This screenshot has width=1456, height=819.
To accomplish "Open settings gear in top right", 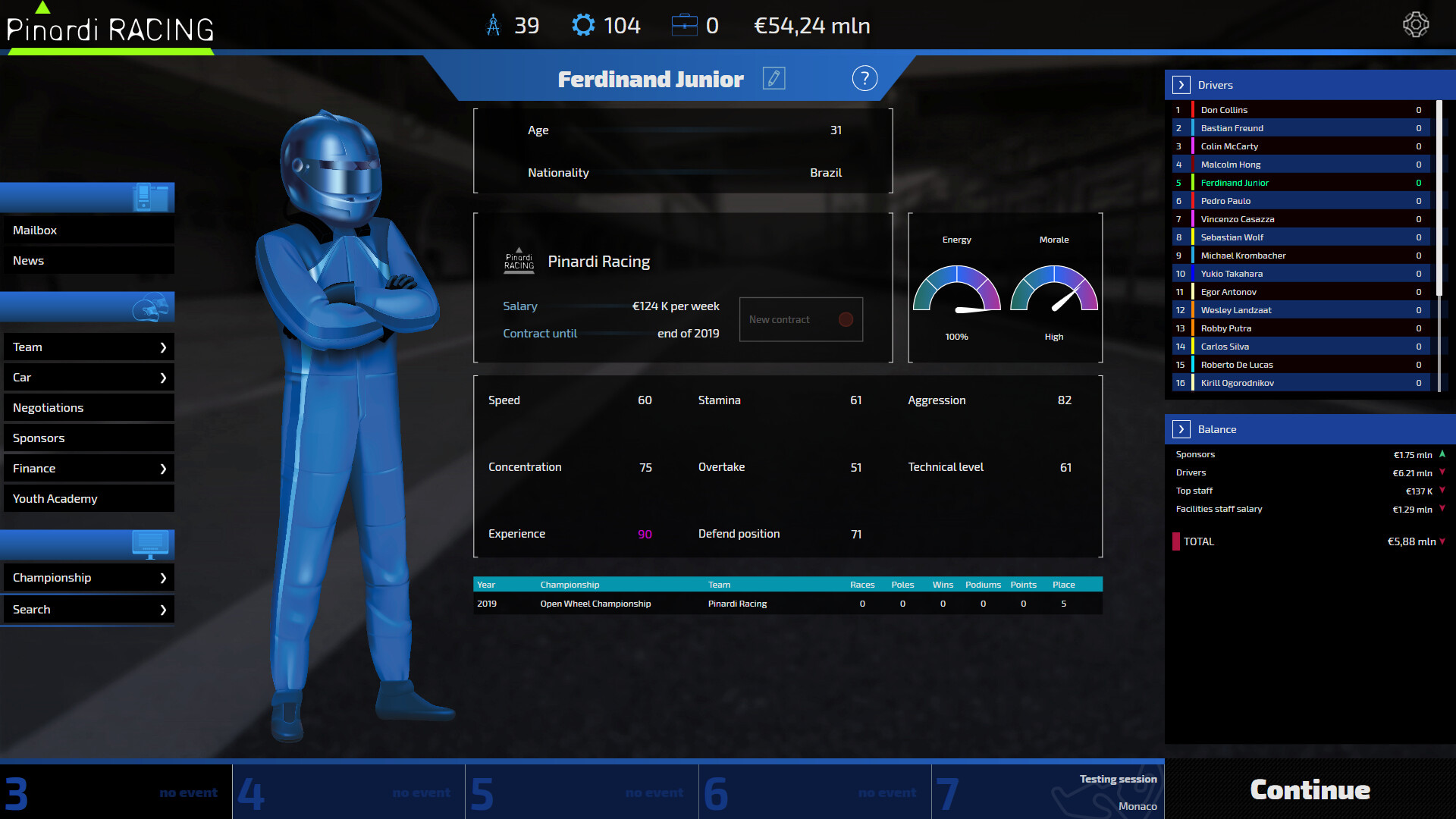I will 1415,25.
